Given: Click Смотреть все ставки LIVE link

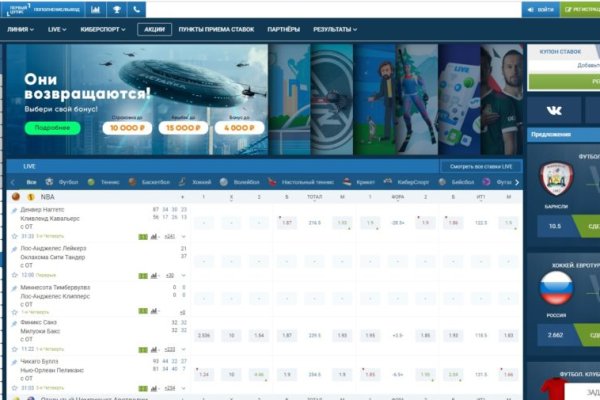Looking at the screenshot, I should (481, 166).
